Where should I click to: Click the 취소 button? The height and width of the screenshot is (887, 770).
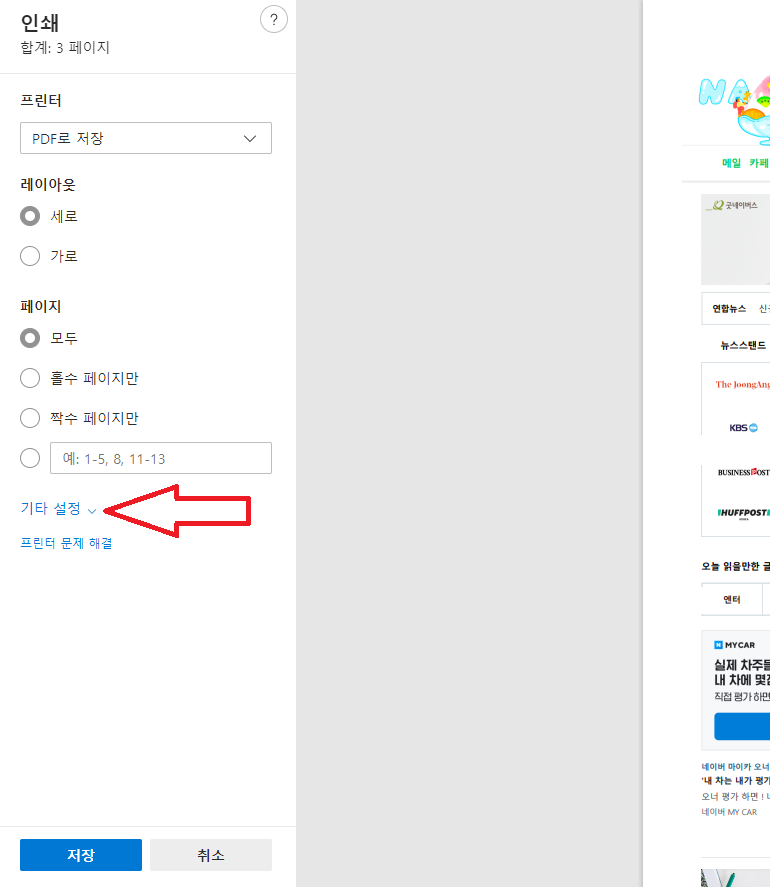click(211, 855)
